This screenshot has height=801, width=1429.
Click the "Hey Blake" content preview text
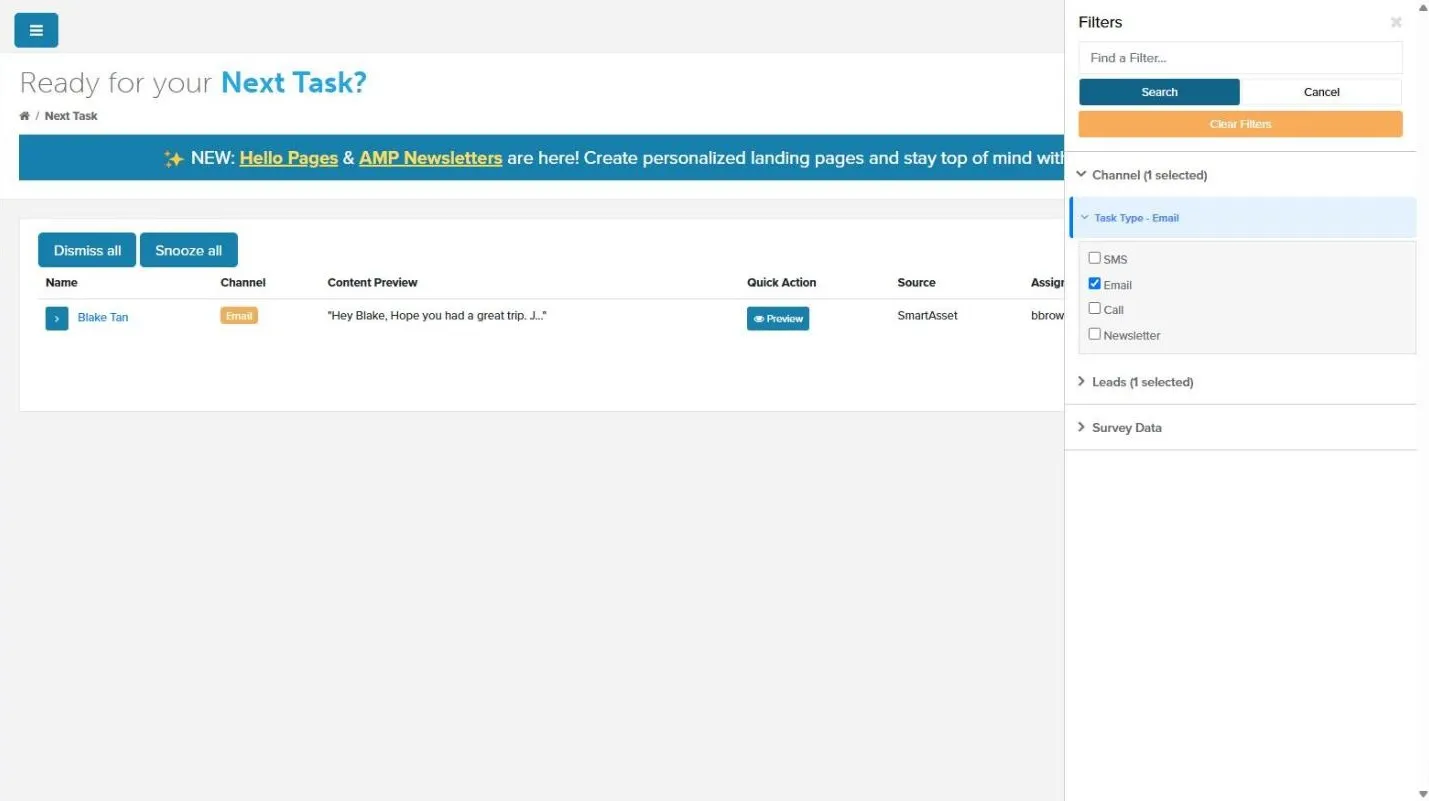(x=437, y=316)
